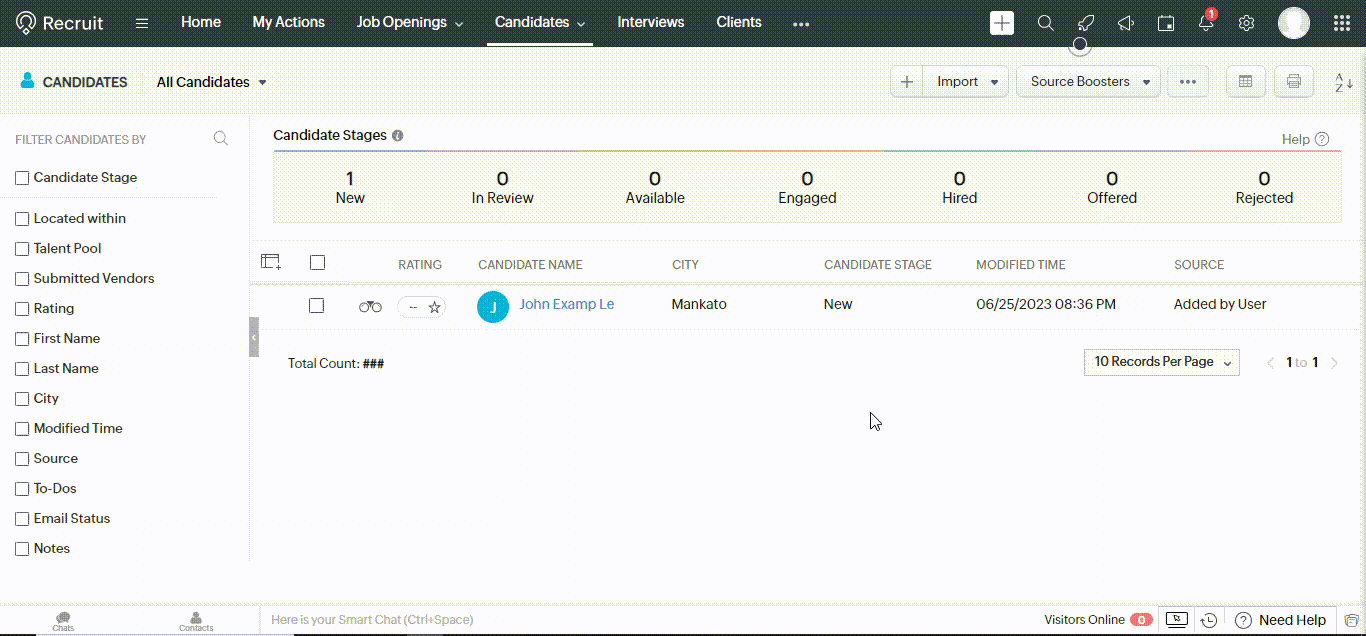The image size is (1366, 636).
Task: Open the 10 Records Per Page dropdown
Action: coord(1161,362)
